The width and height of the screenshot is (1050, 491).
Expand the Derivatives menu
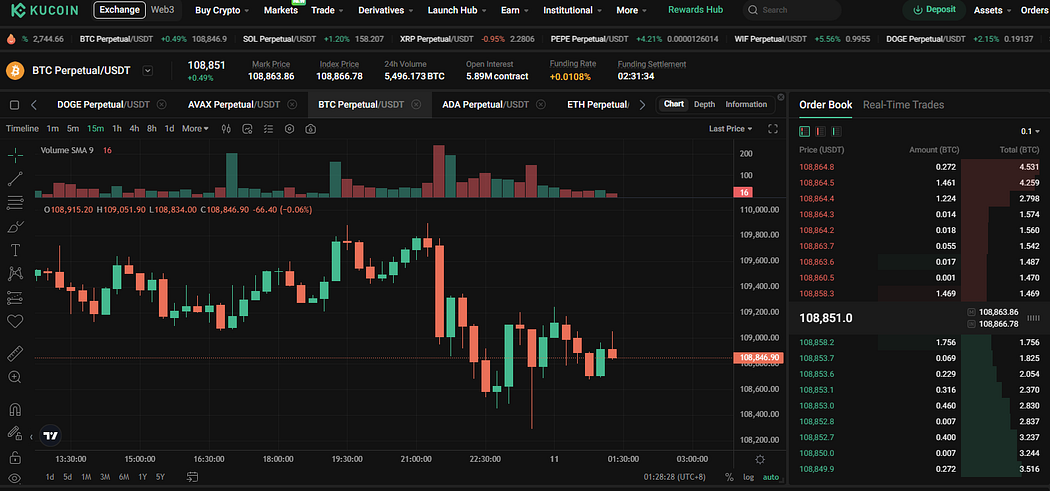click(x=386, y=10)
